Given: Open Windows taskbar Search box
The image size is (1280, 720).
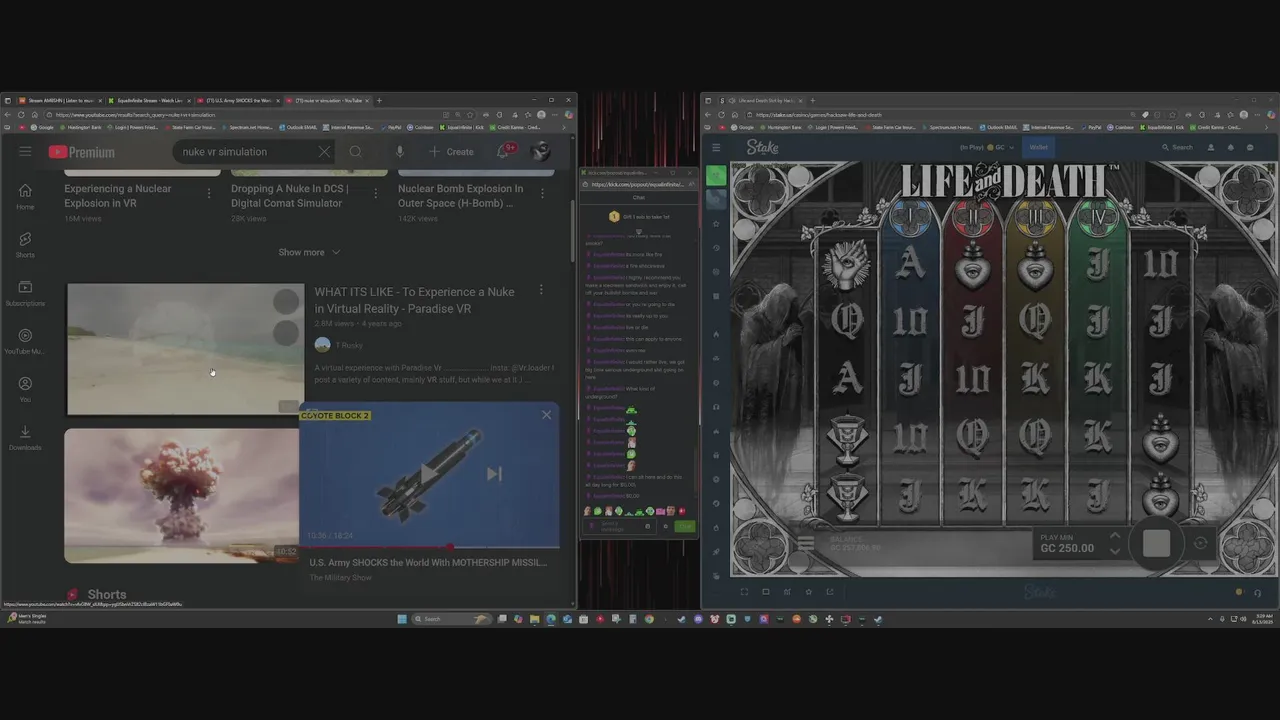Looking at the screenshot, I should click(x=450, y=619).
